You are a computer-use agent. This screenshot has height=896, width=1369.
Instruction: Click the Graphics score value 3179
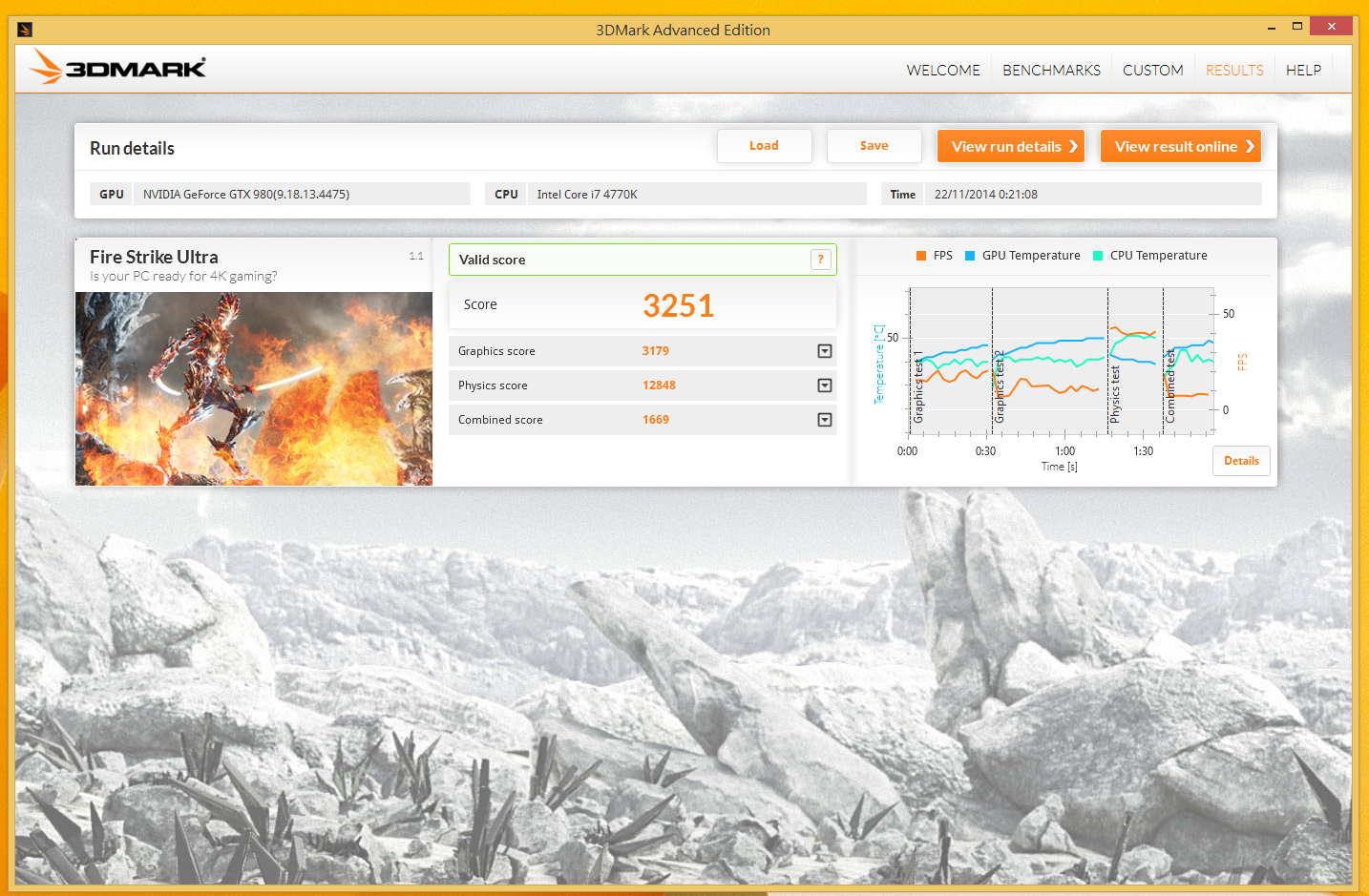point(656,351)
